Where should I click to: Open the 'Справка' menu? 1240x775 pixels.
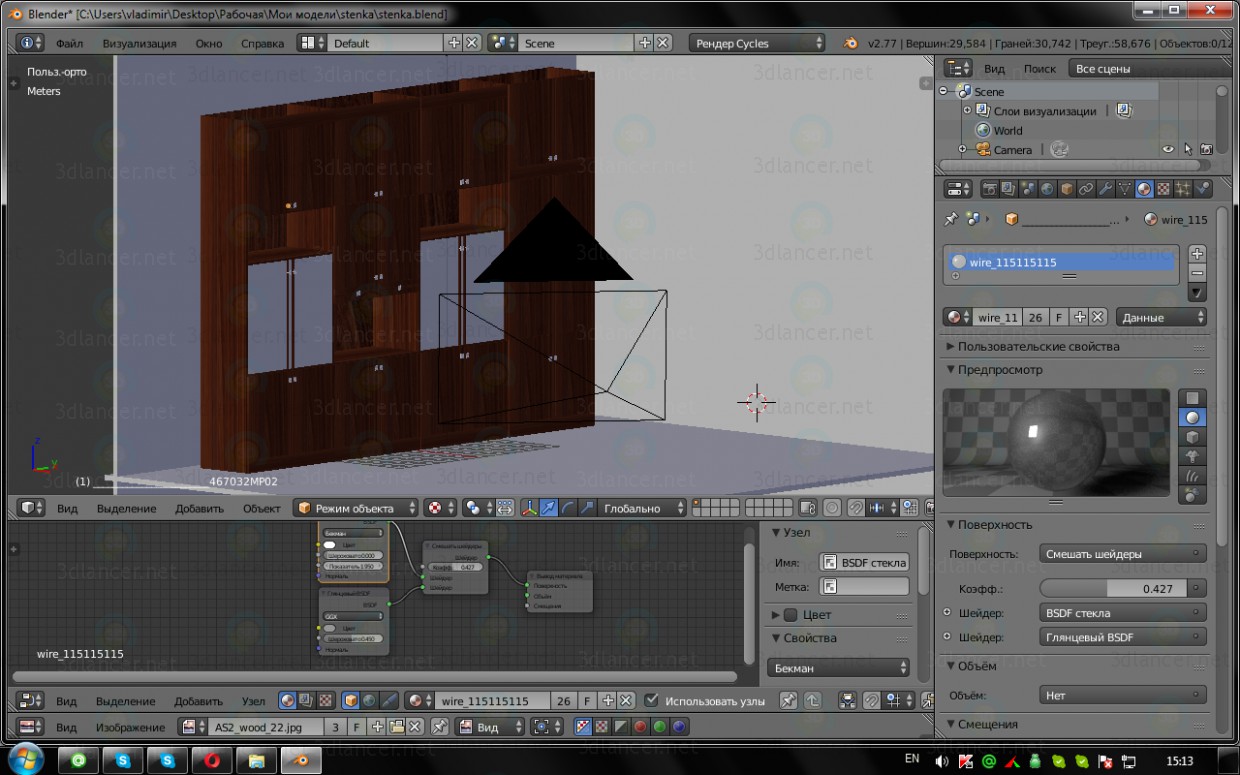(262, 43)
